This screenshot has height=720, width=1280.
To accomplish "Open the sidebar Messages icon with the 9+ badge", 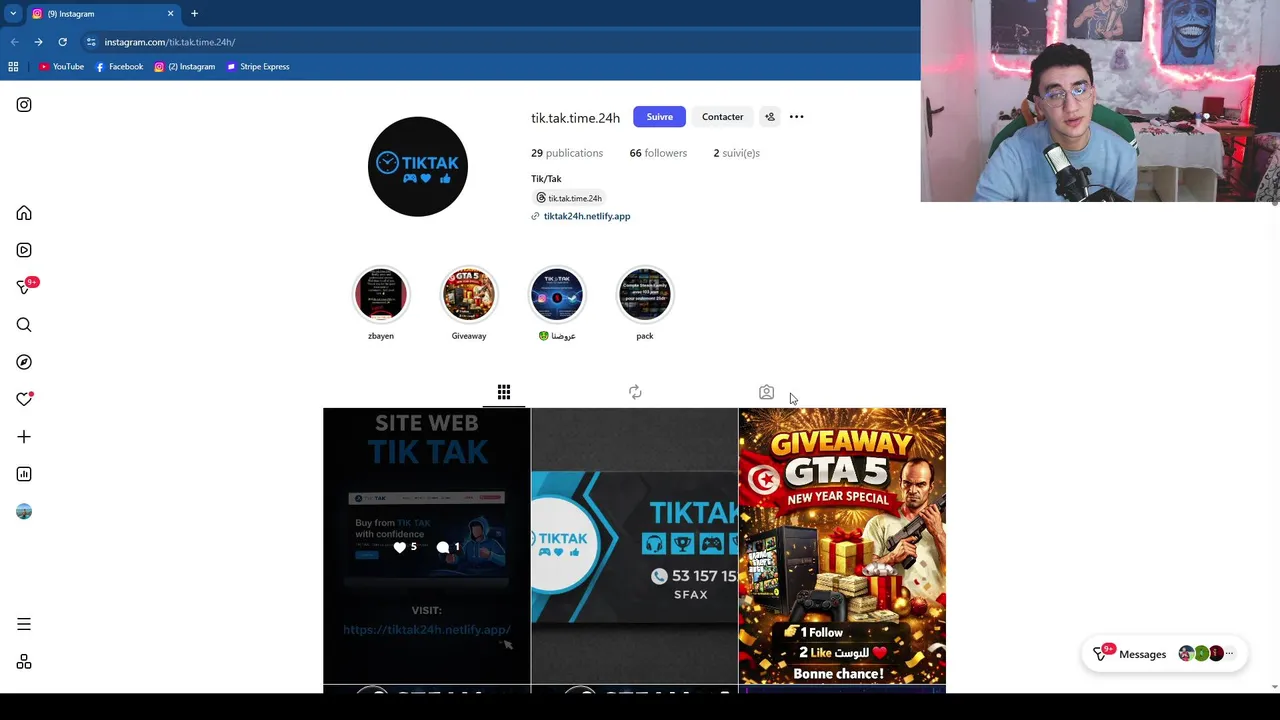I will click(24, 287).
